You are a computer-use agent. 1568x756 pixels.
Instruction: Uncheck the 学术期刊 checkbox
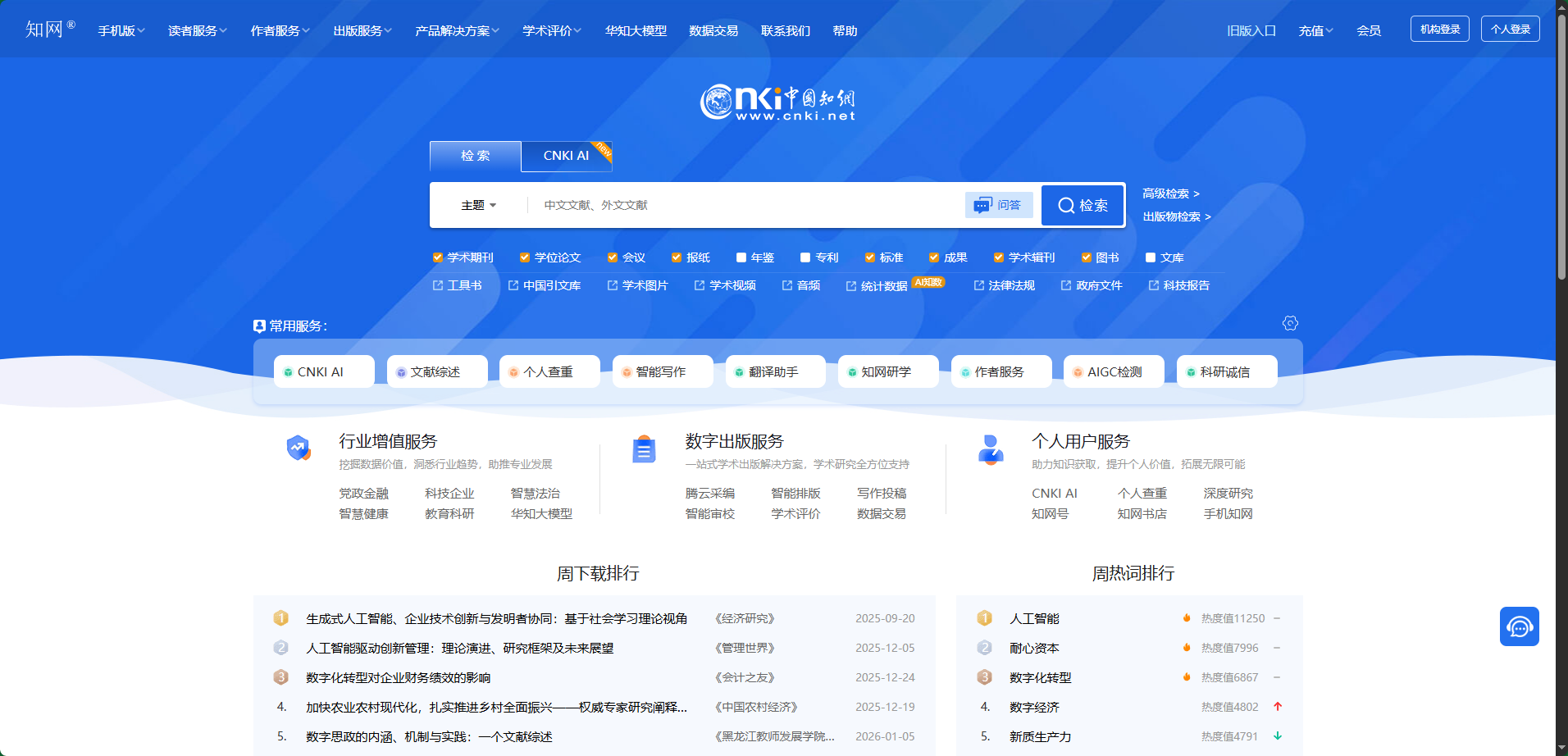coord(438,257)
